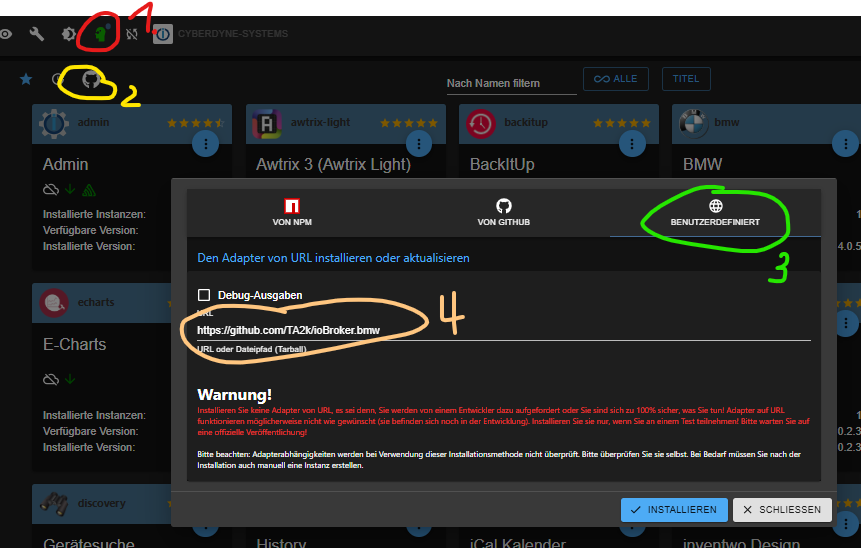Open the admin adapter three-dot menu
The image size is (861, 548).
(205, 143)
